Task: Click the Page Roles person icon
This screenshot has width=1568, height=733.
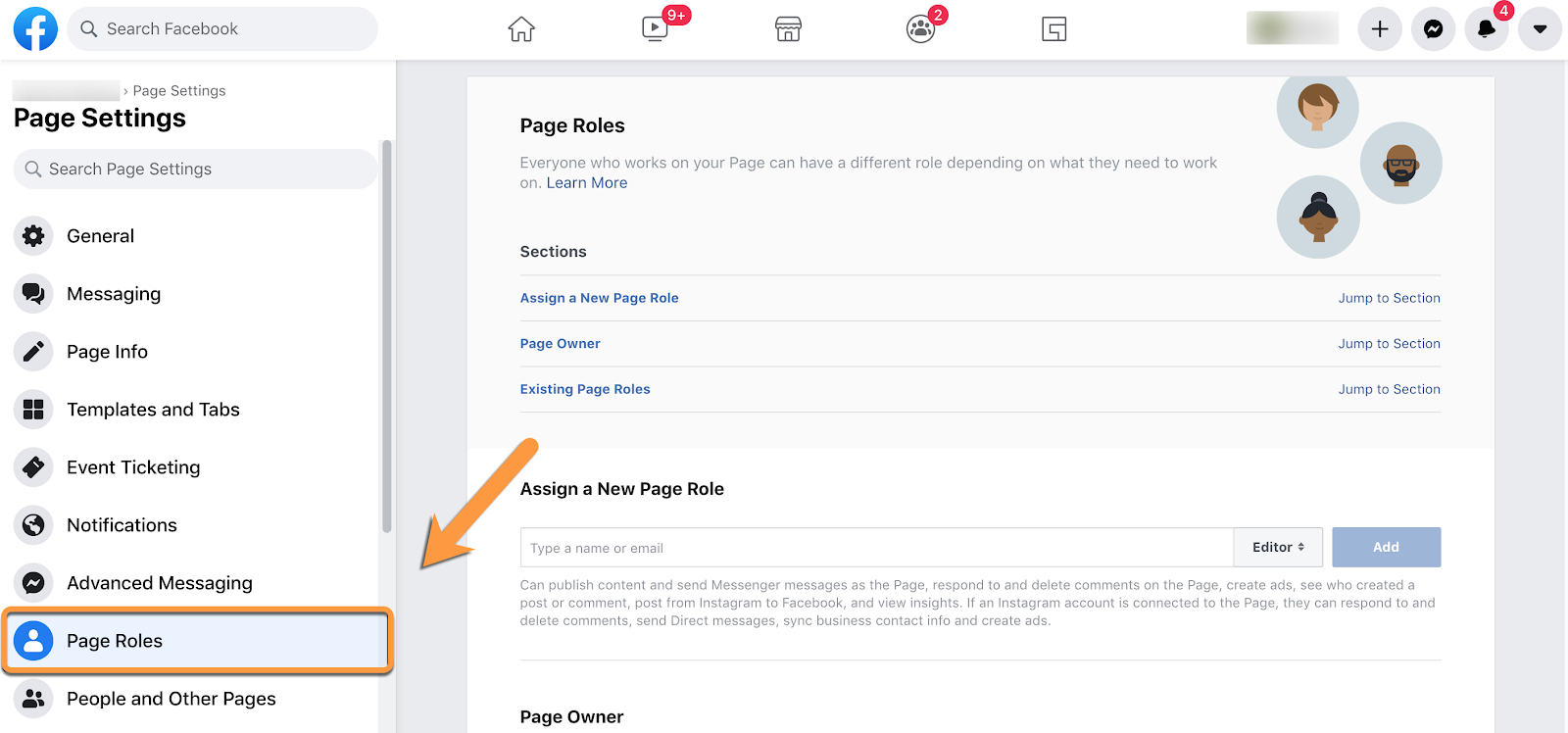Action: pyautogui.click(x=33, y=641)
